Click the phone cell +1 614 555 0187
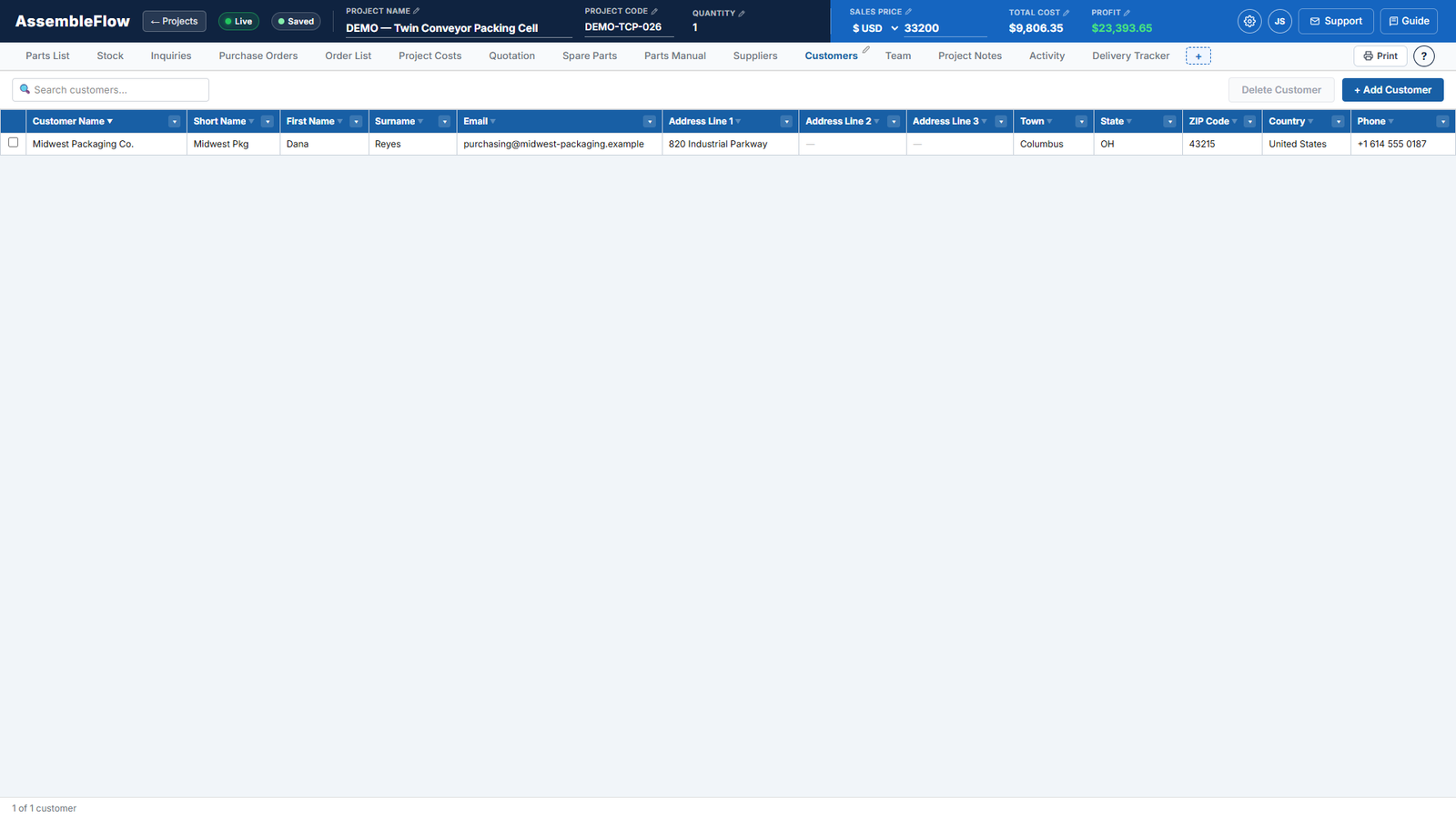 (1402, 144)
